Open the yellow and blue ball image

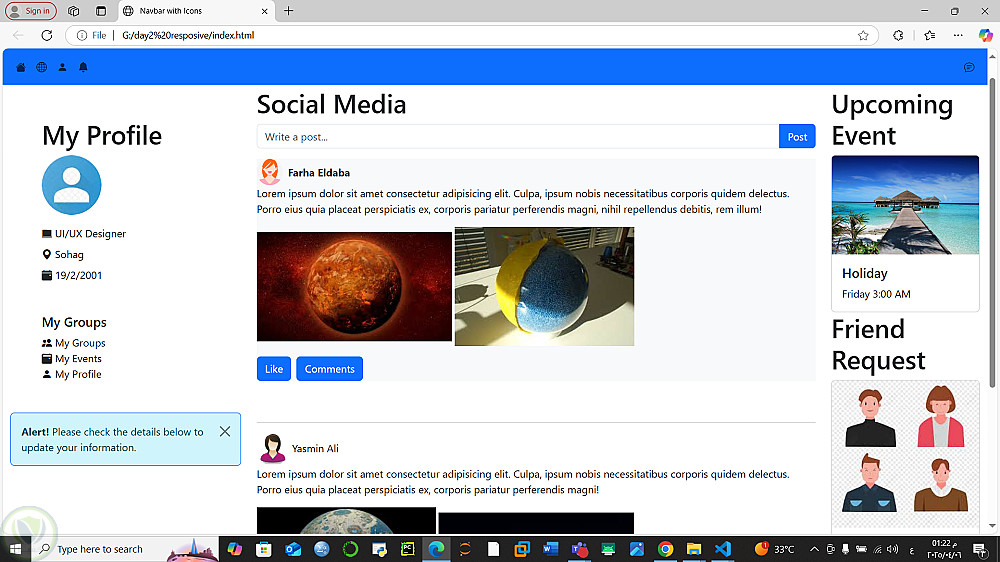pos(544,286)
